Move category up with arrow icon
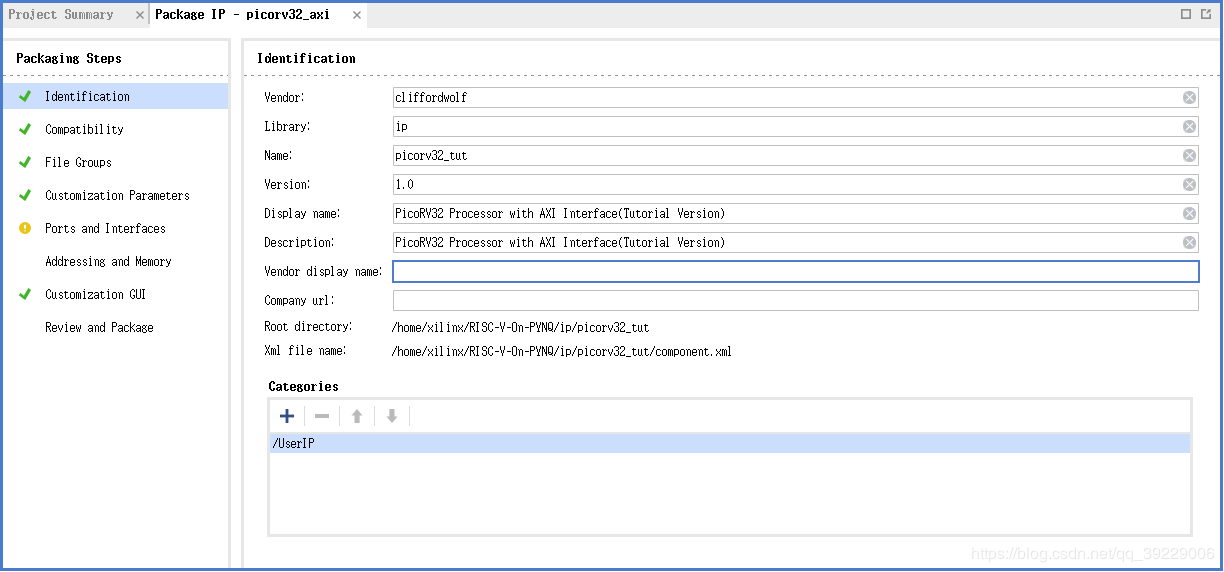The image size is (1224, 572). tap(357, 416)
